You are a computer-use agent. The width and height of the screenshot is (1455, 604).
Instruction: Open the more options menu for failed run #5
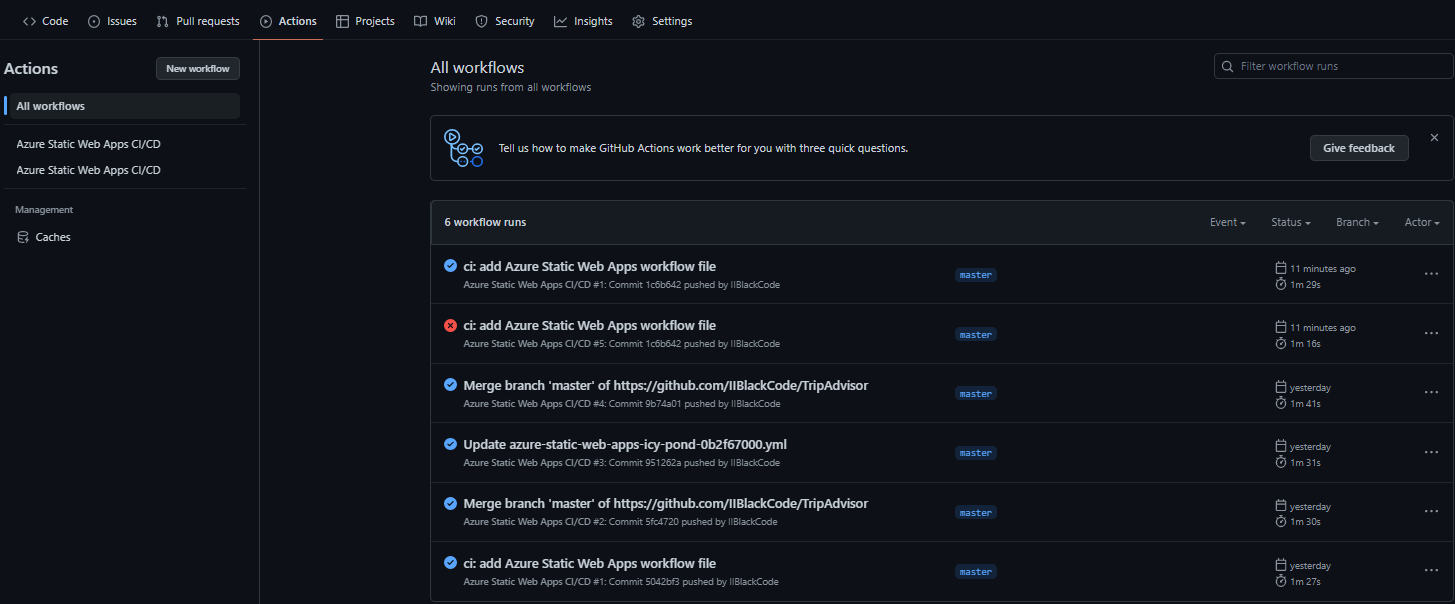pyautogui.click(x=1431, y=333)
